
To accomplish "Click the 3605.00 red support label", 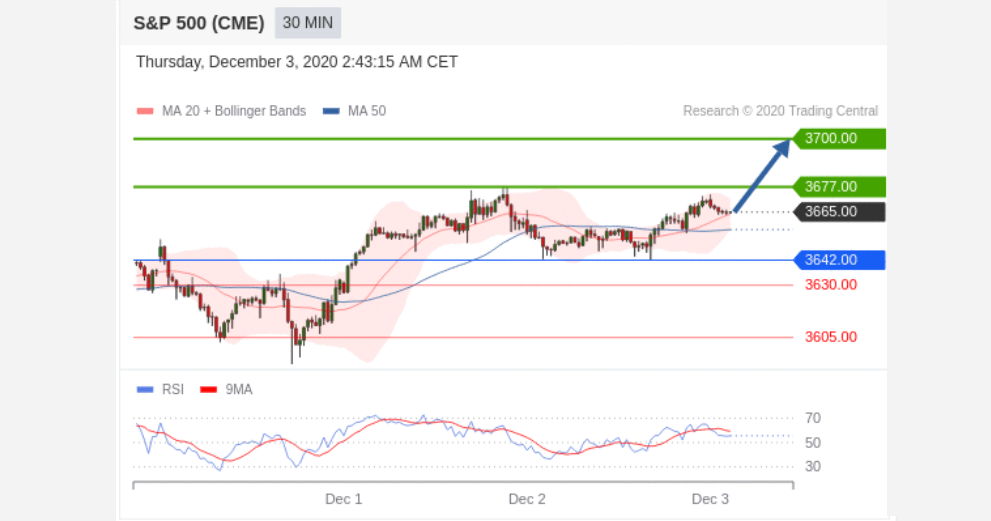I will click(830, 337).
